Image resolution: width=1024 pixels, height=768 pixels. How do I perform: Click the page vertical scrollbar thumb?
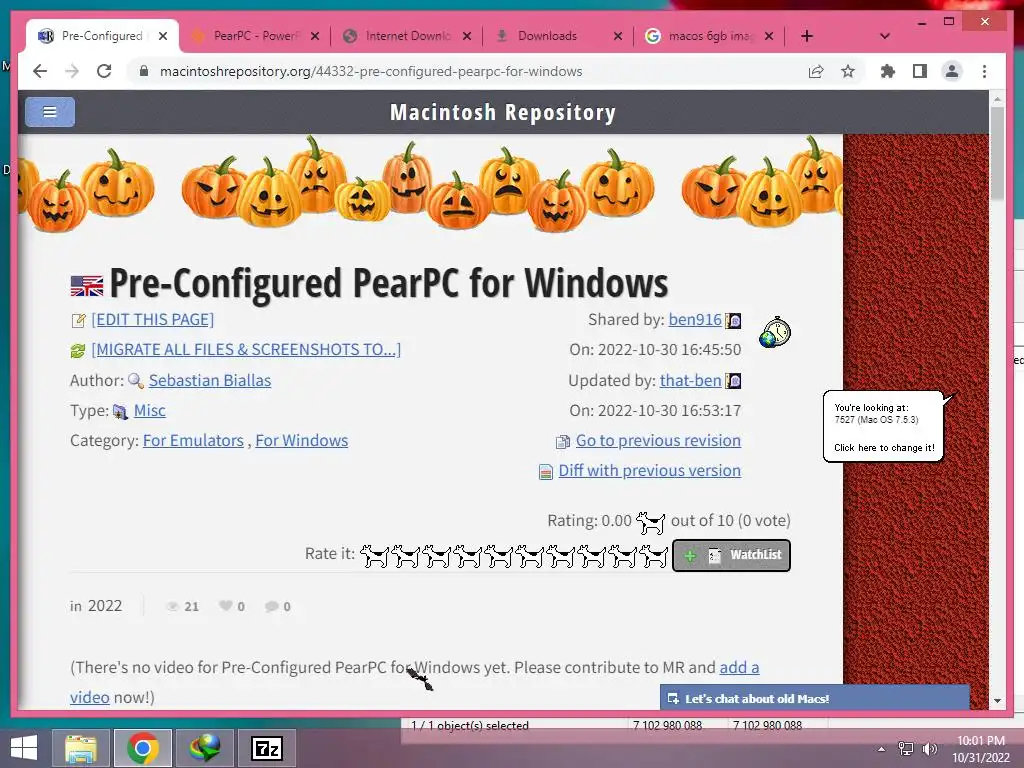click(997, 153)
